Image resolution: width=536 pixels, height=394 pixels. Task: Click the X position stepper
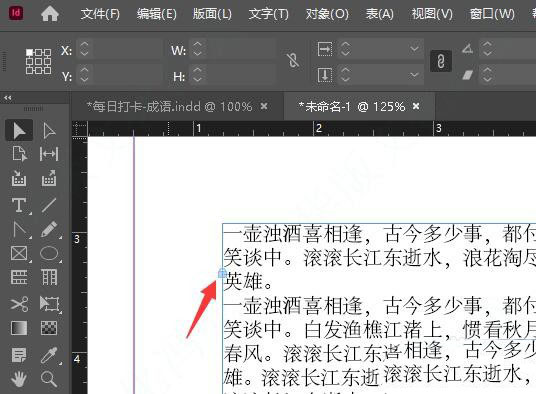pyautogui.click(x=84, y=49)
